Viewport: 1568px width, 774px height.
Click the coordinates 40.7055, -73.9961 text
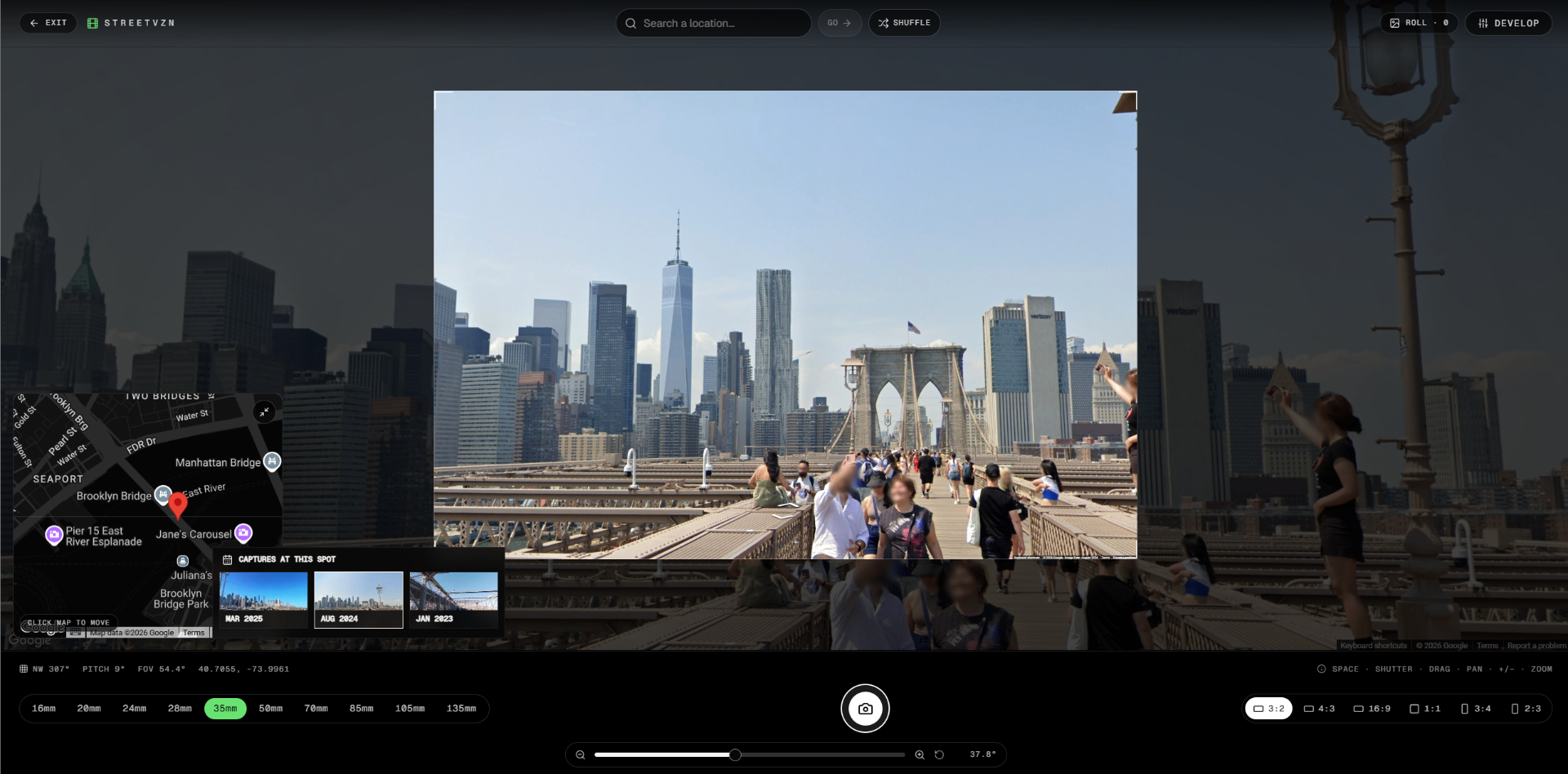[243, 669]
